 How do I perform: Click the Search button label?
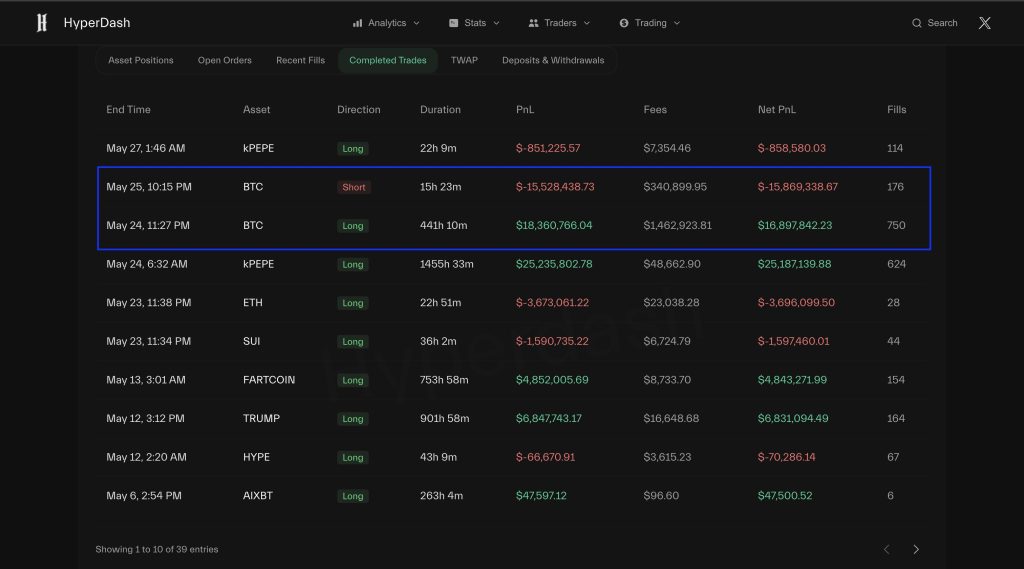(942, 23)
